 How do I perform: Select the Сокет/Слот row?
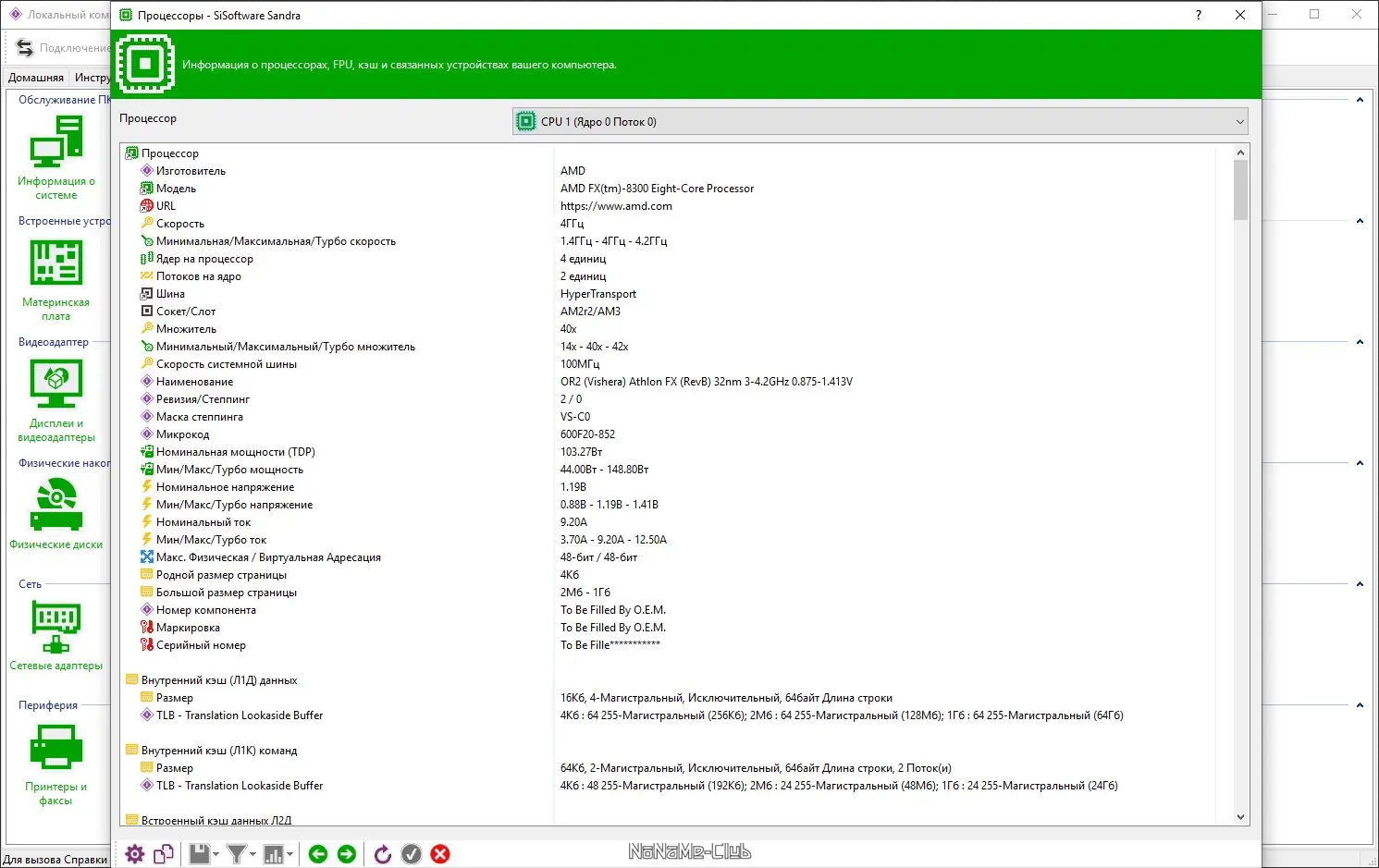tap(186, 312)
